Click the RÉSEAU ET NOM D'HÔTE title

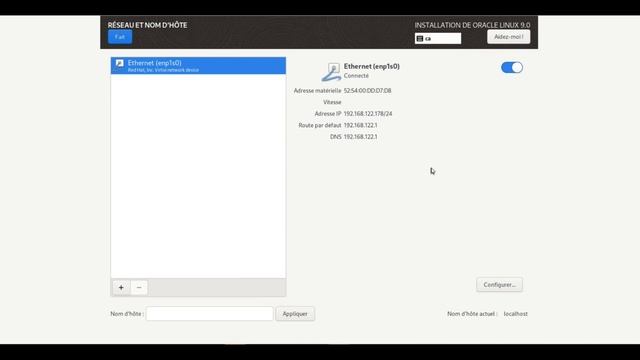coord(147,25)
